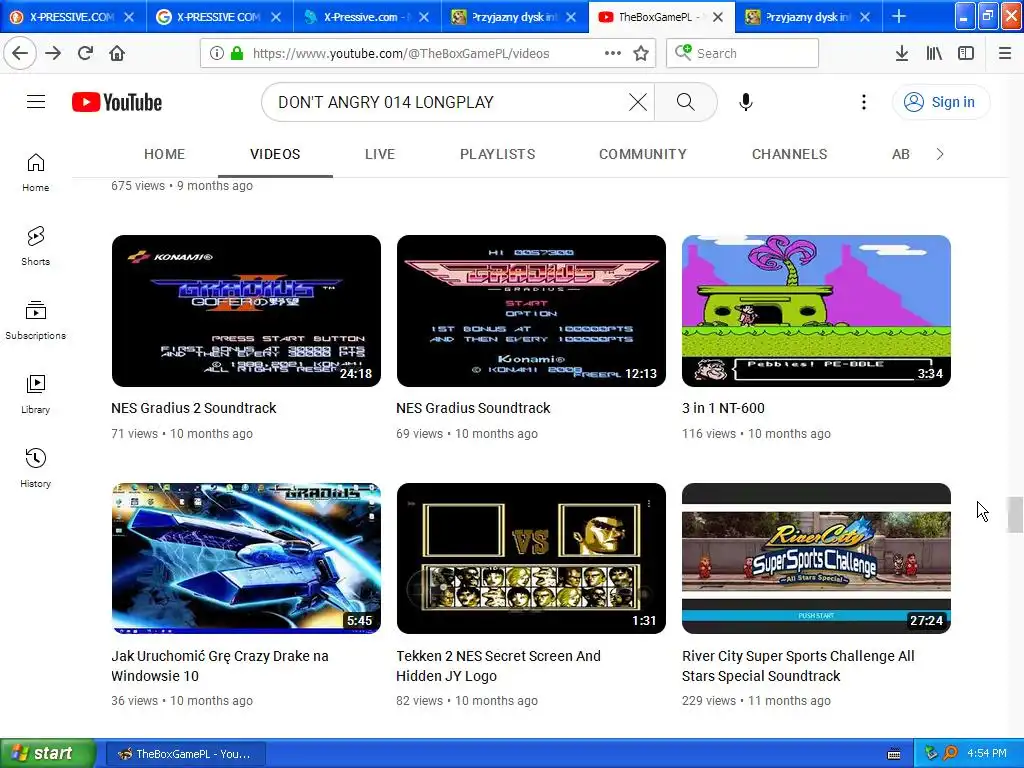Click the NES Gradius 2 Soundtrack title
The height and width of the screenshot is (768, 1024).
pos(193,408)
